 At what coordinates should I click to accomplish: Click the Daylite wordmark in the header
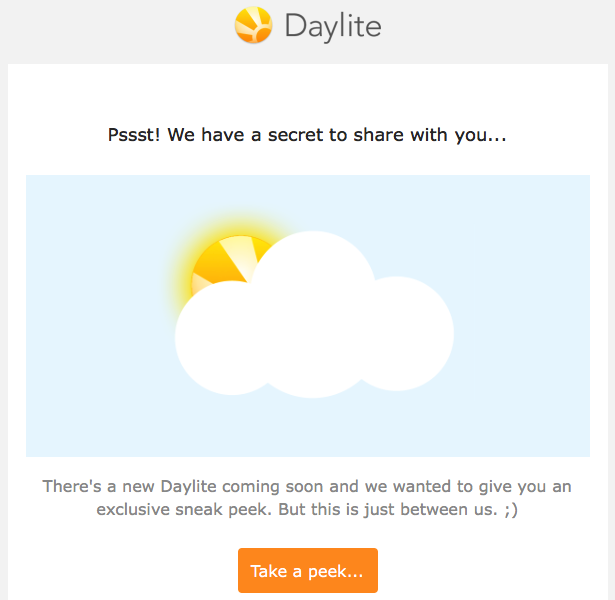(332, 26)
